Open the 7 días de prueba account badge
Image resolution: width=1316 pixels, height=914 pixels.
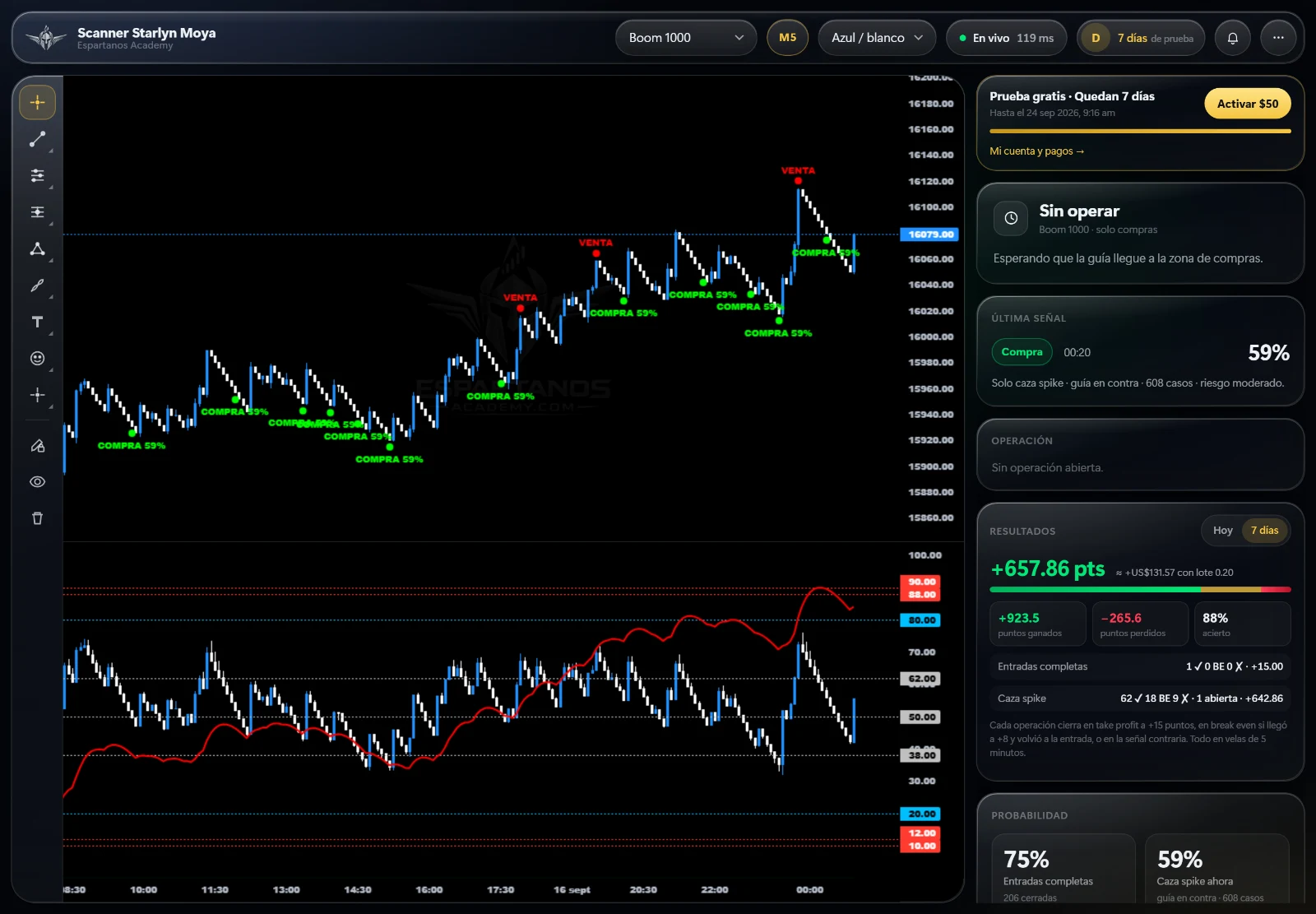pyautogui.click(x=1141, y=38)
